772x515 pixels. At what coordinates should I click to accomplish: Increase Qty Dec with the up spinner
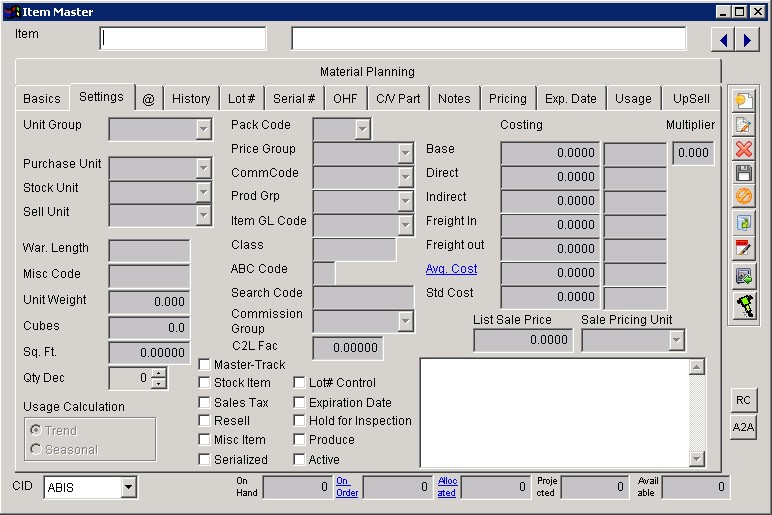tap(158, 373)
